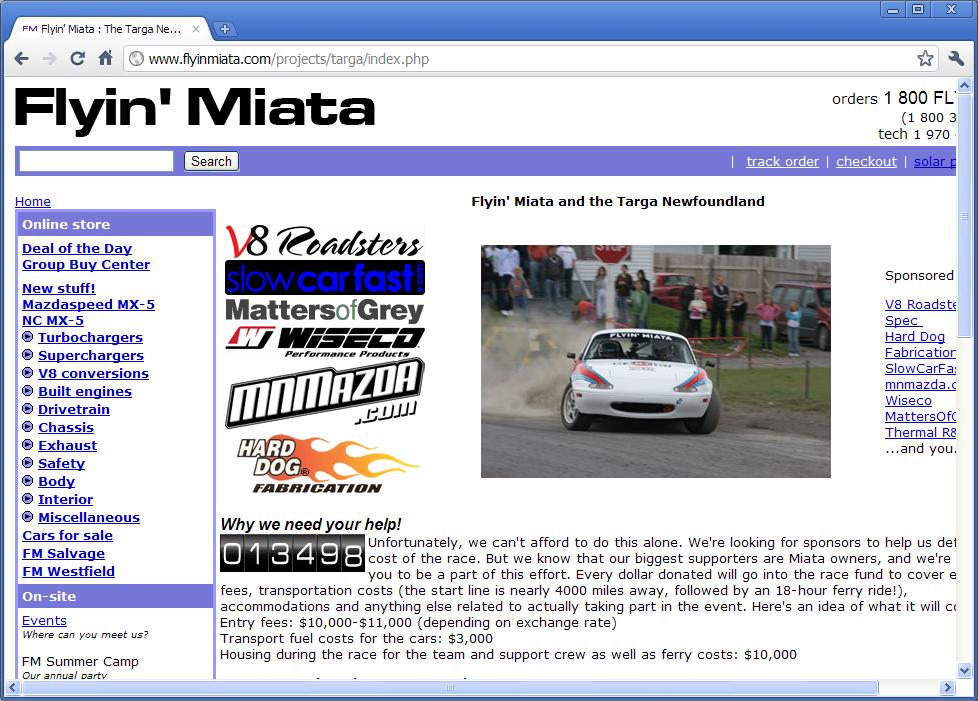The image size is (978, 701).
Task: Click the horizontal scrollbar thumb
Action: pos(450,687)
